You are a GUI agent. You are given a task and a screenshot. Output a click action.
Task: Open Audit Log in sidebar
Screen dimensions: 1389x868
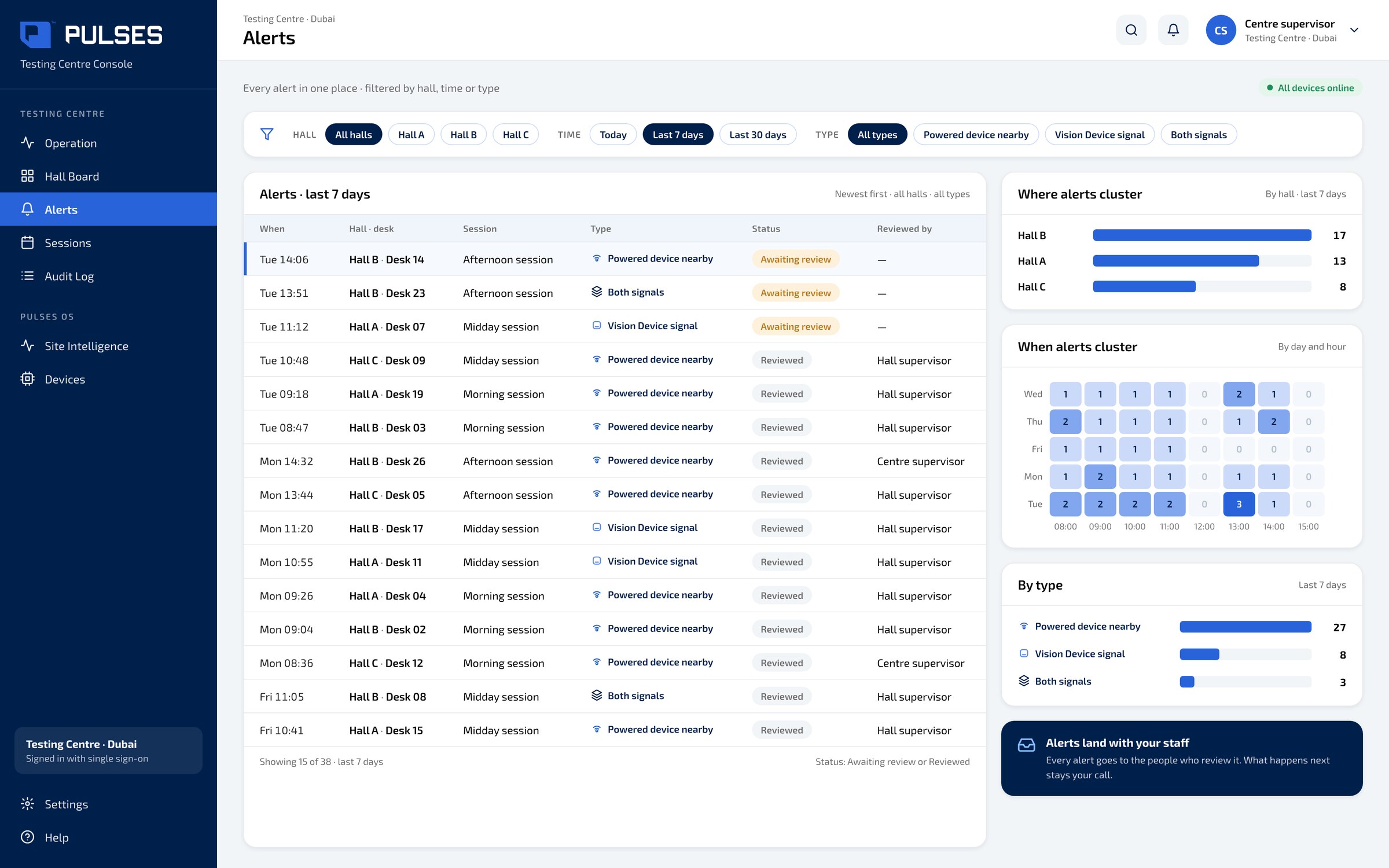108,276
